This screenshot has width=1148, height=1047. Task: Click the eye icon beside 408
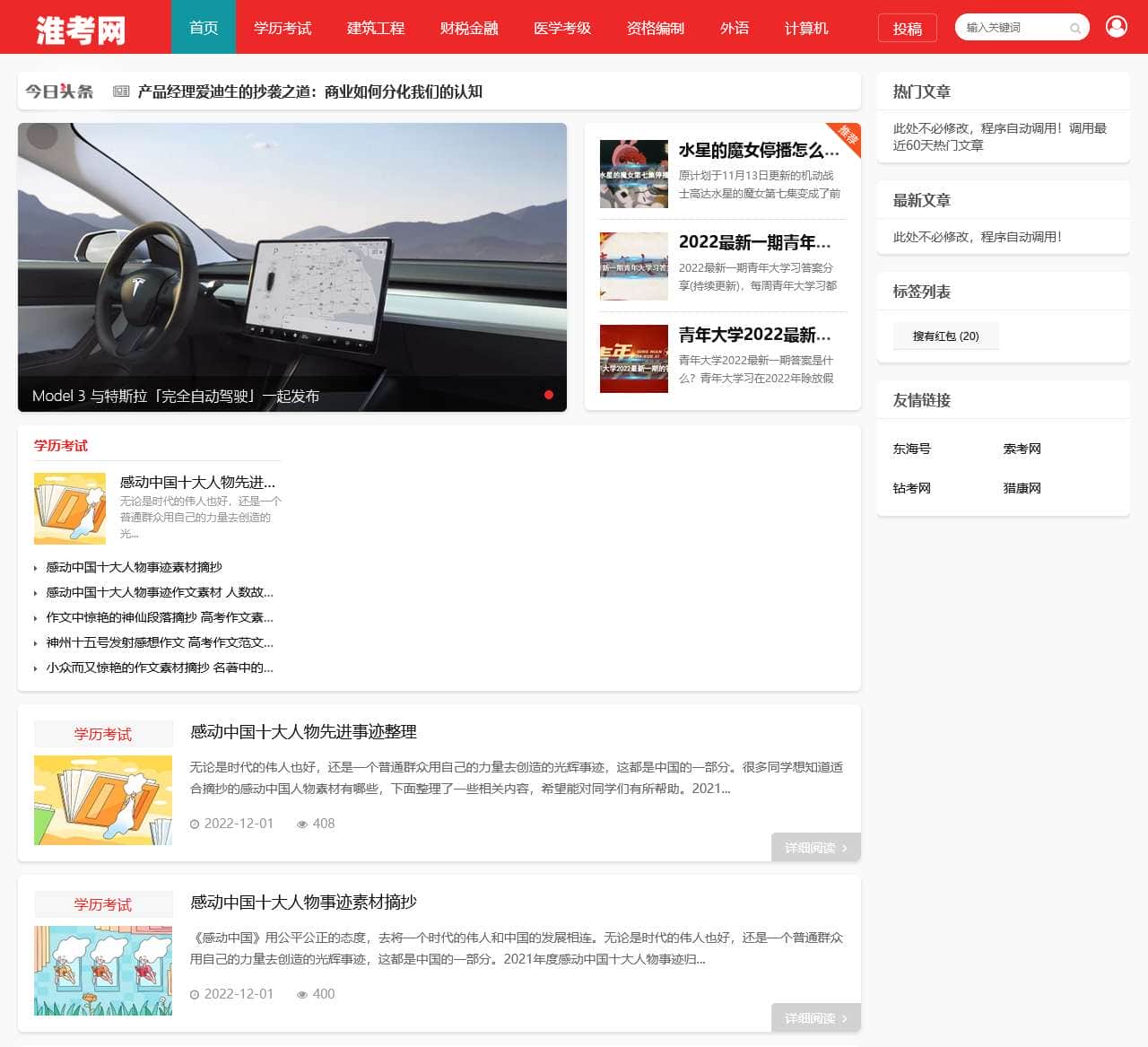click(302, 824)
